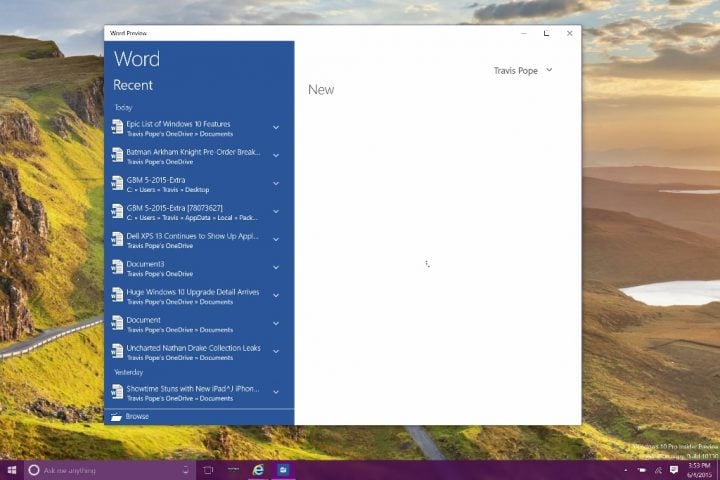This screenshot has height=480, width=720.
Task: Click the open-folder Browse icon
Action: tap(116, 417)
